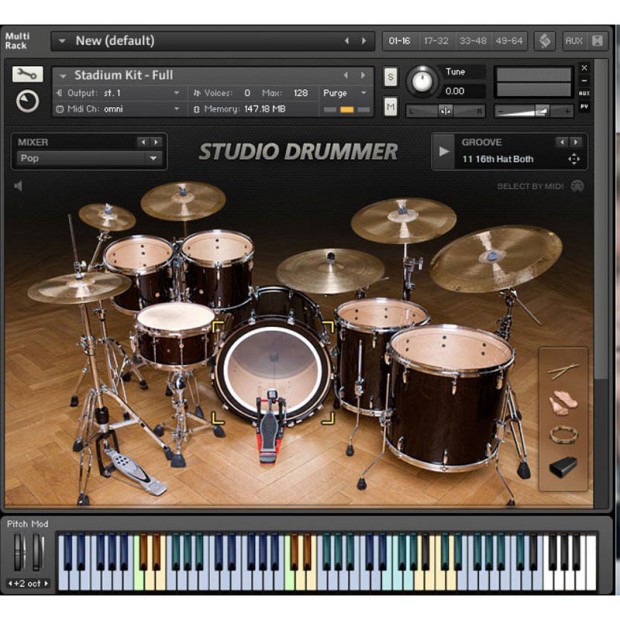Click the Mod wheel
Image resolution: width=620 pixels, height=620 pixels.
38,551
